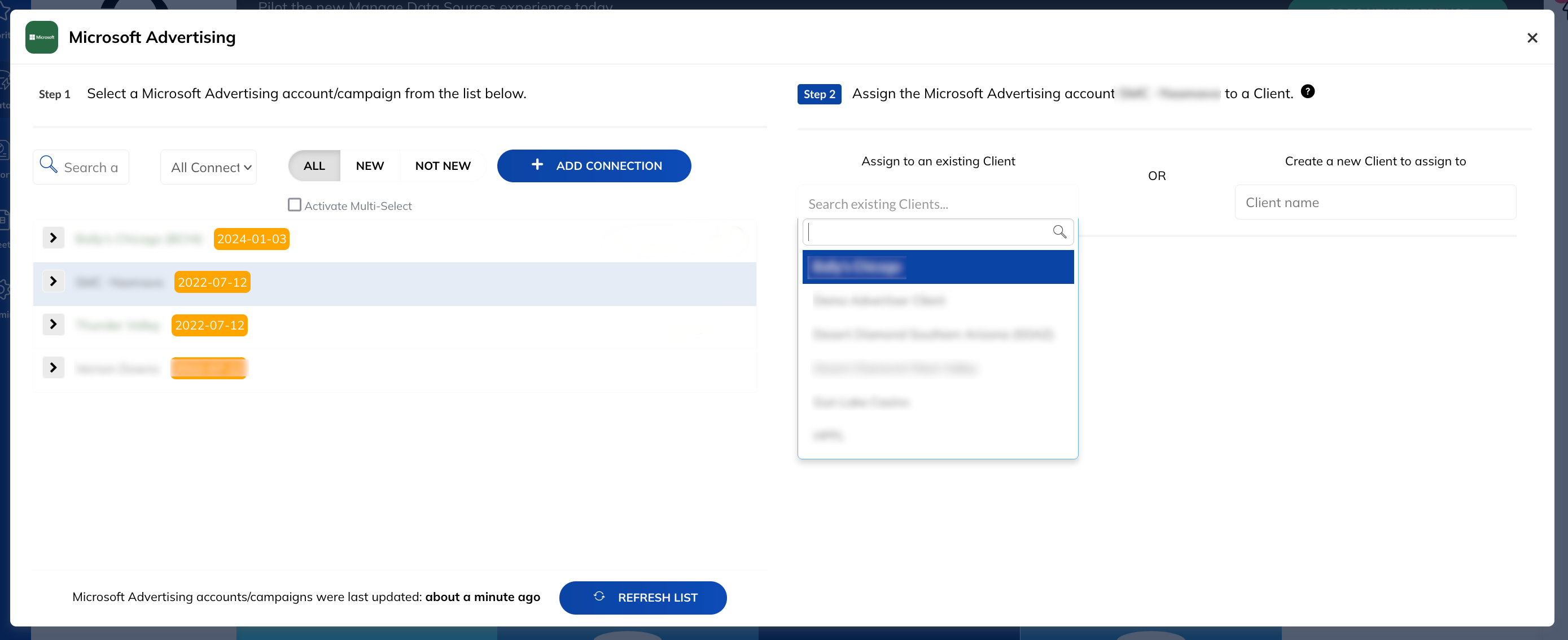Click 'about a minute ago' timestamp text

click(x=483, y=597)
